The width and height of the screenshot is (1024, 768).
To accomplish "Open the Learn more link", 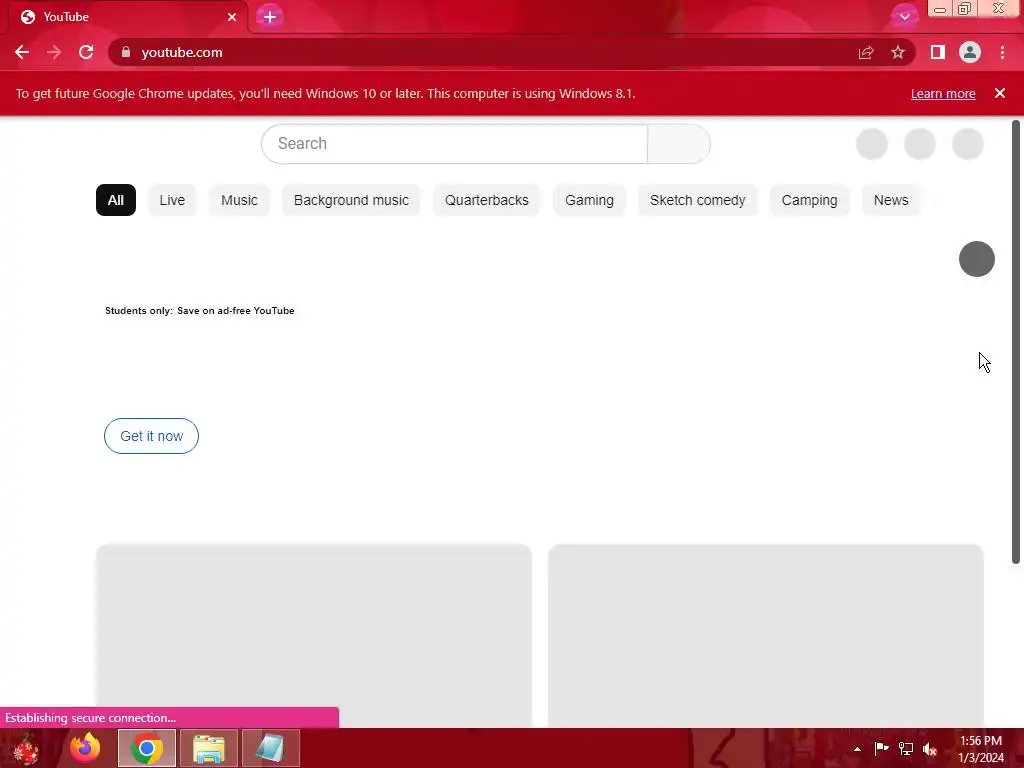I will pos(943,93).
